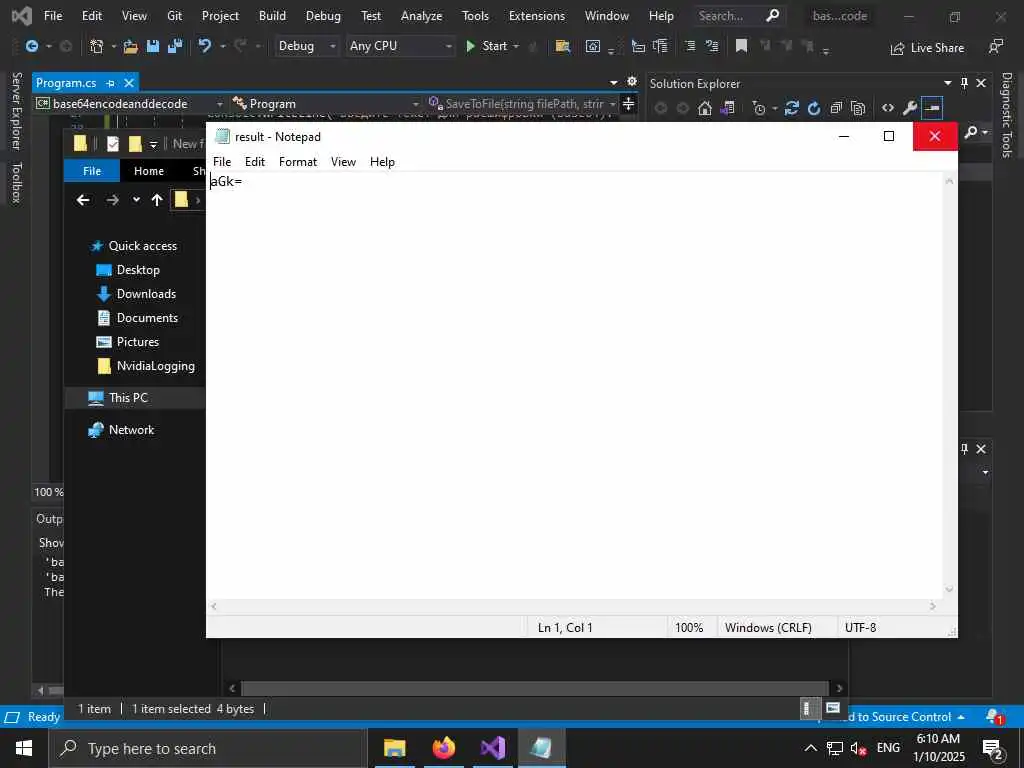Select Network in navigation pane
Viewport: 1024px width, 768px height.
pyautogui.click(x=131, y=430)
